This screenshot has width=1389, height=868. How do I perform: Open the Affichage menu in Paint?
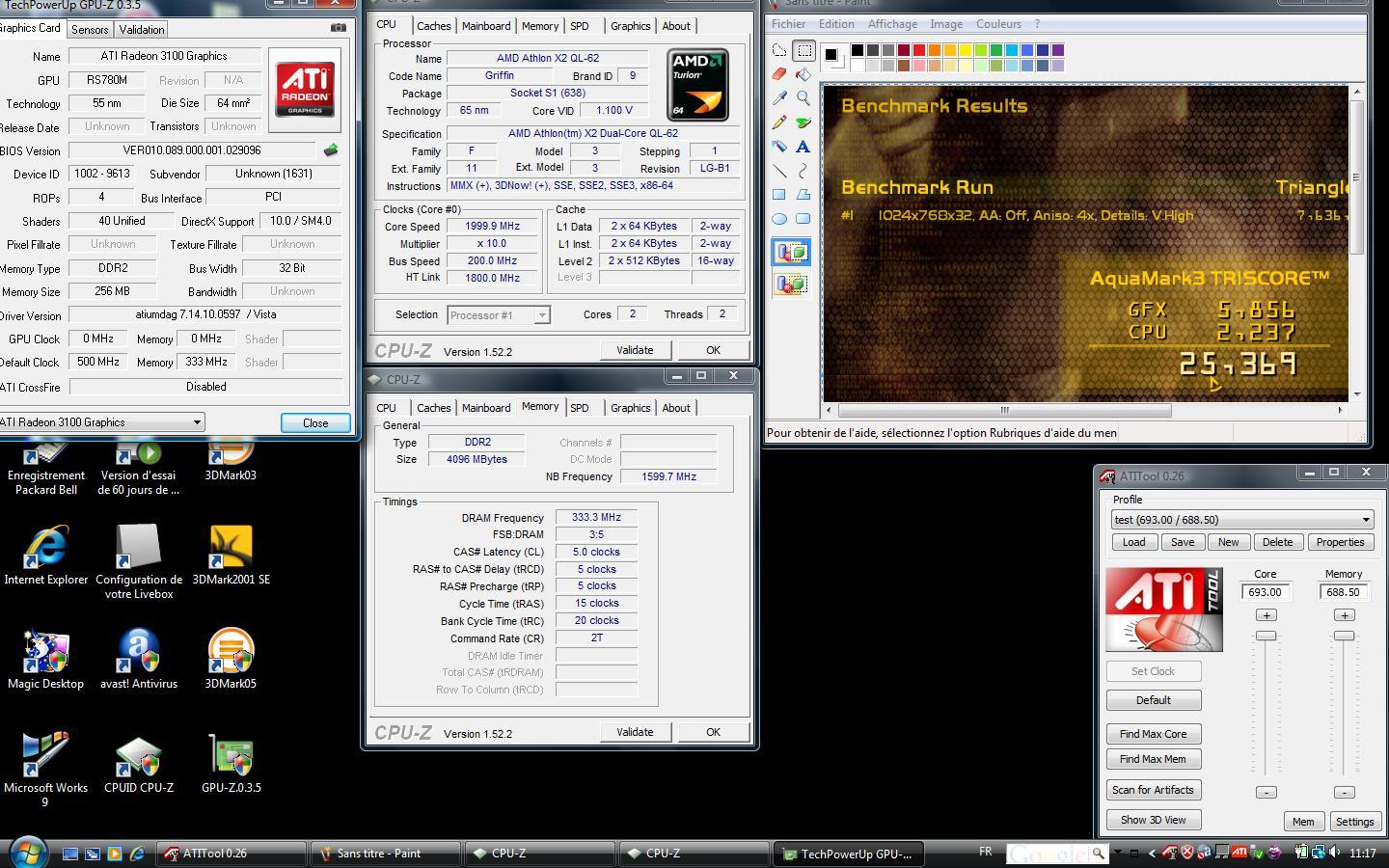coord(892,24)
